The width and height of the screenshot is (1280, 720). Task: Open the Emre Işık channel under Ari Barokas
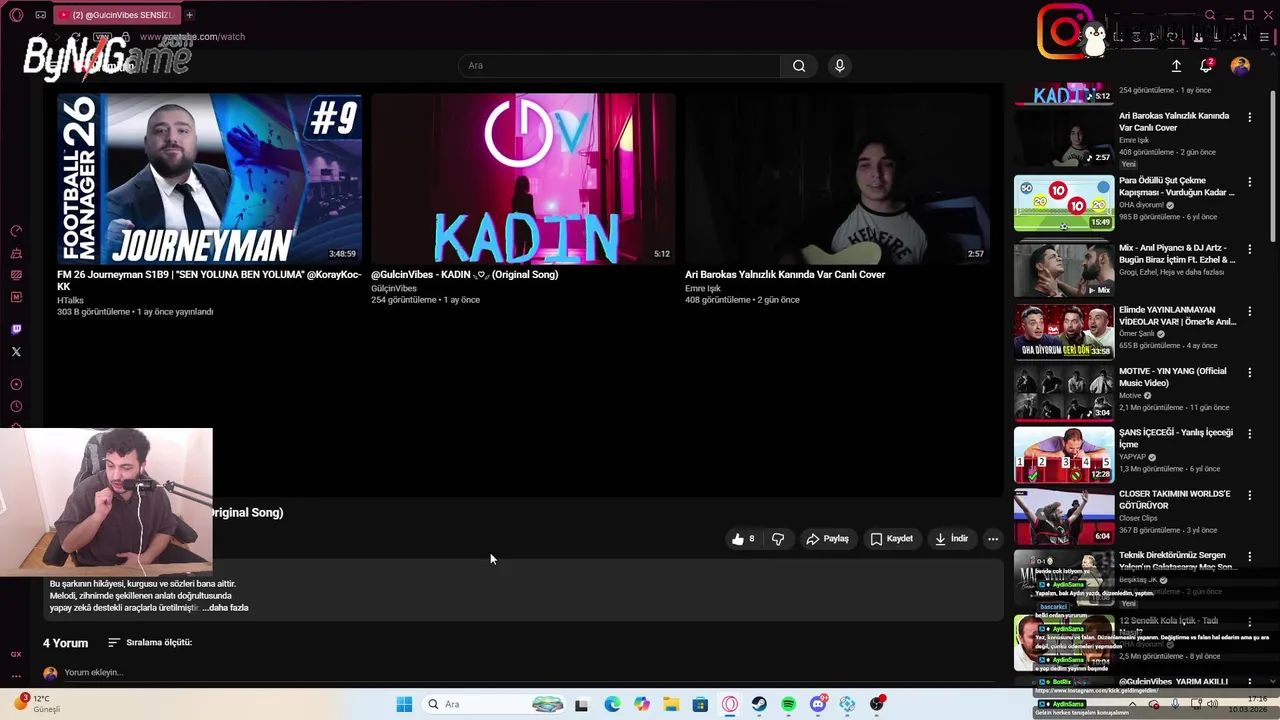coord(703,288)
